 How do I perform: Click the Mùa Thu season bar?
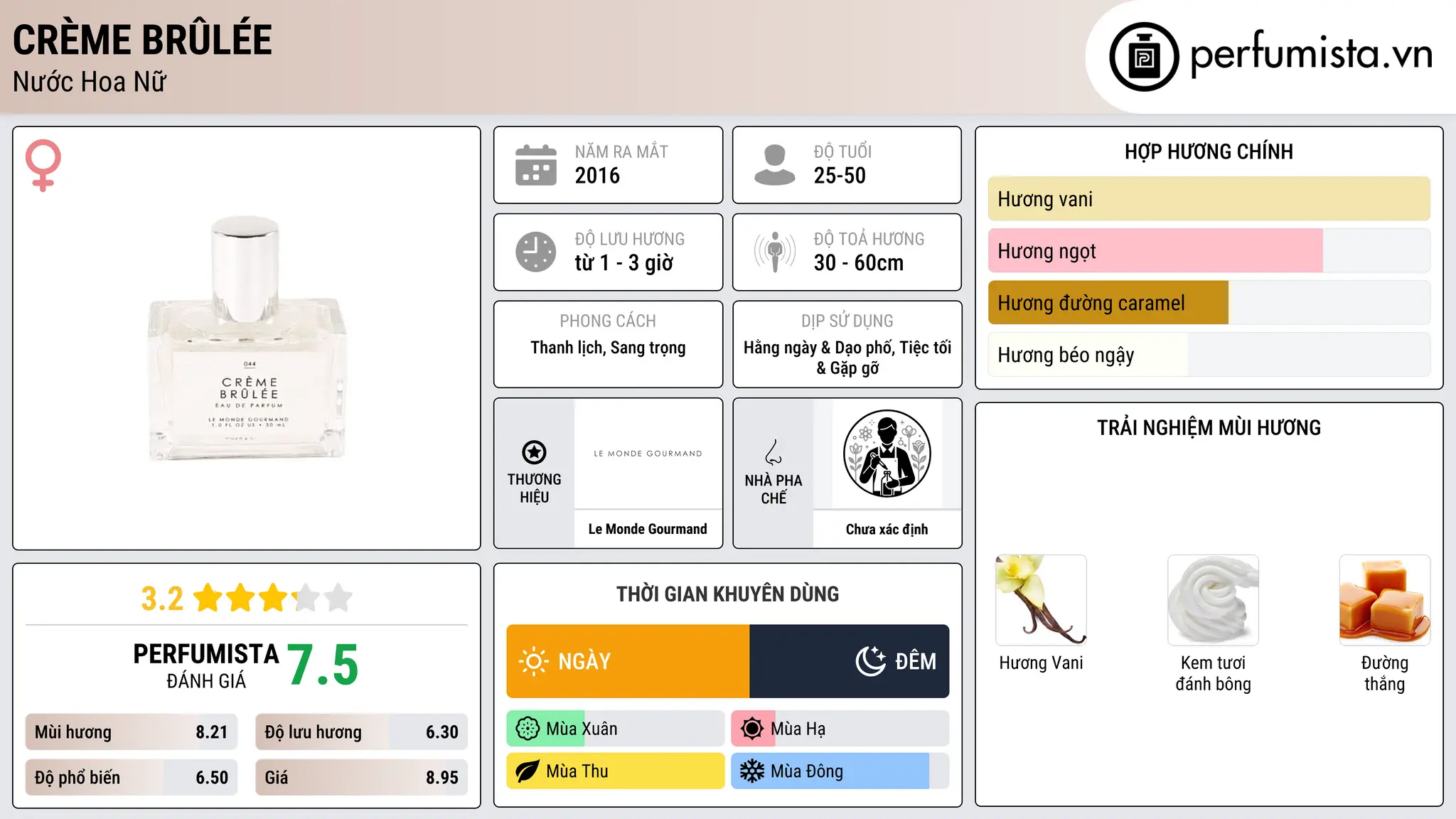(x=616, y=771)
